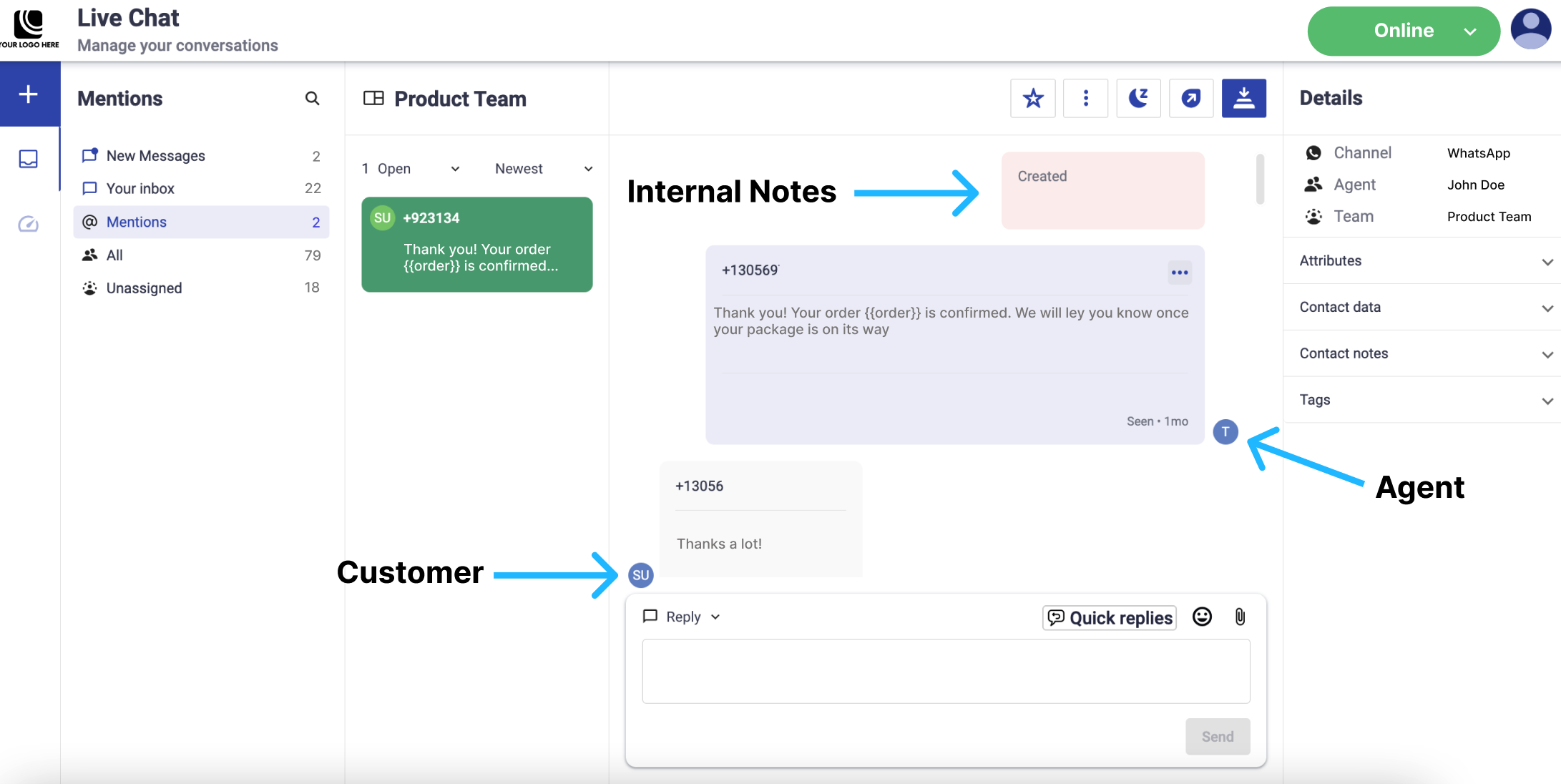1561x784 pixels.
Task: Select the Unassigned conversations item
Action: coord(144,288)
